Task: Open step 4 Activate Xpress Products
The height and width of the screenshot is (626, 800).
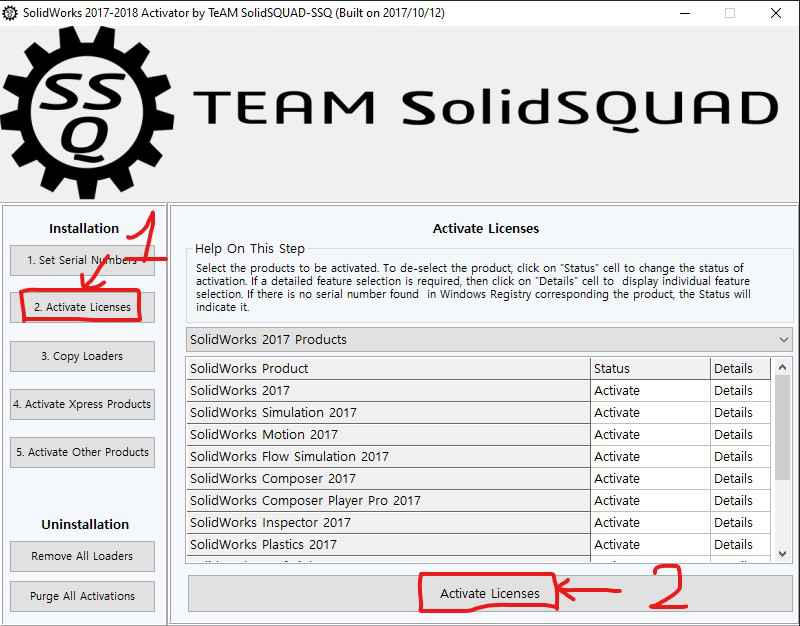Action: point(83,404)
